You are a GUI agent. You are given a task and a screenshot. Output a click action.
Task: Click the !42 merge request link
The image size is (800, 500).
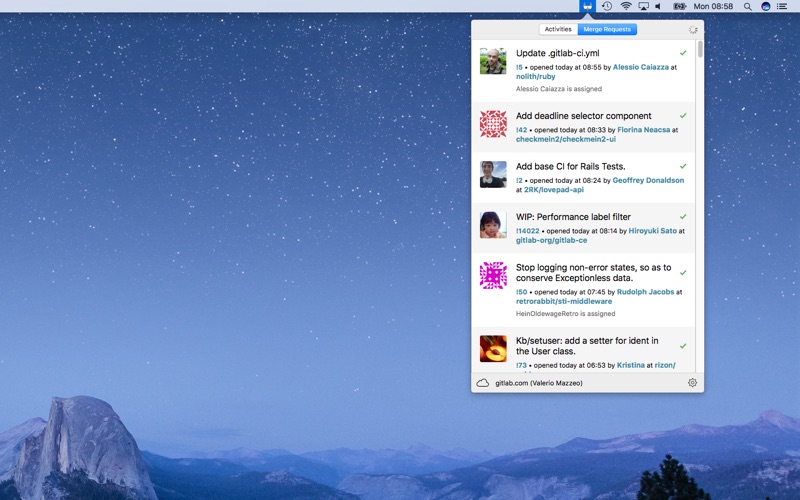coord(521,130)
